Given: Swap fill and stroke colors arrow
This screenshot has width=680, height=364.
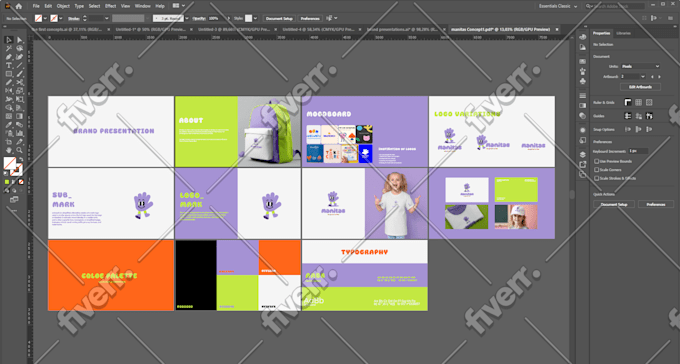Looking at the screenshot, I should [x=20, y=159].
